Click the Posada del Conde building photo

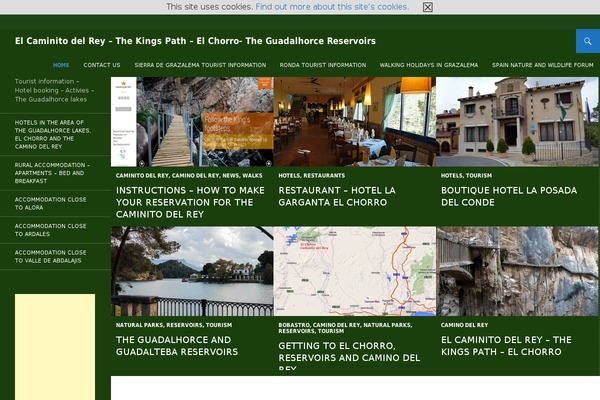517,122
